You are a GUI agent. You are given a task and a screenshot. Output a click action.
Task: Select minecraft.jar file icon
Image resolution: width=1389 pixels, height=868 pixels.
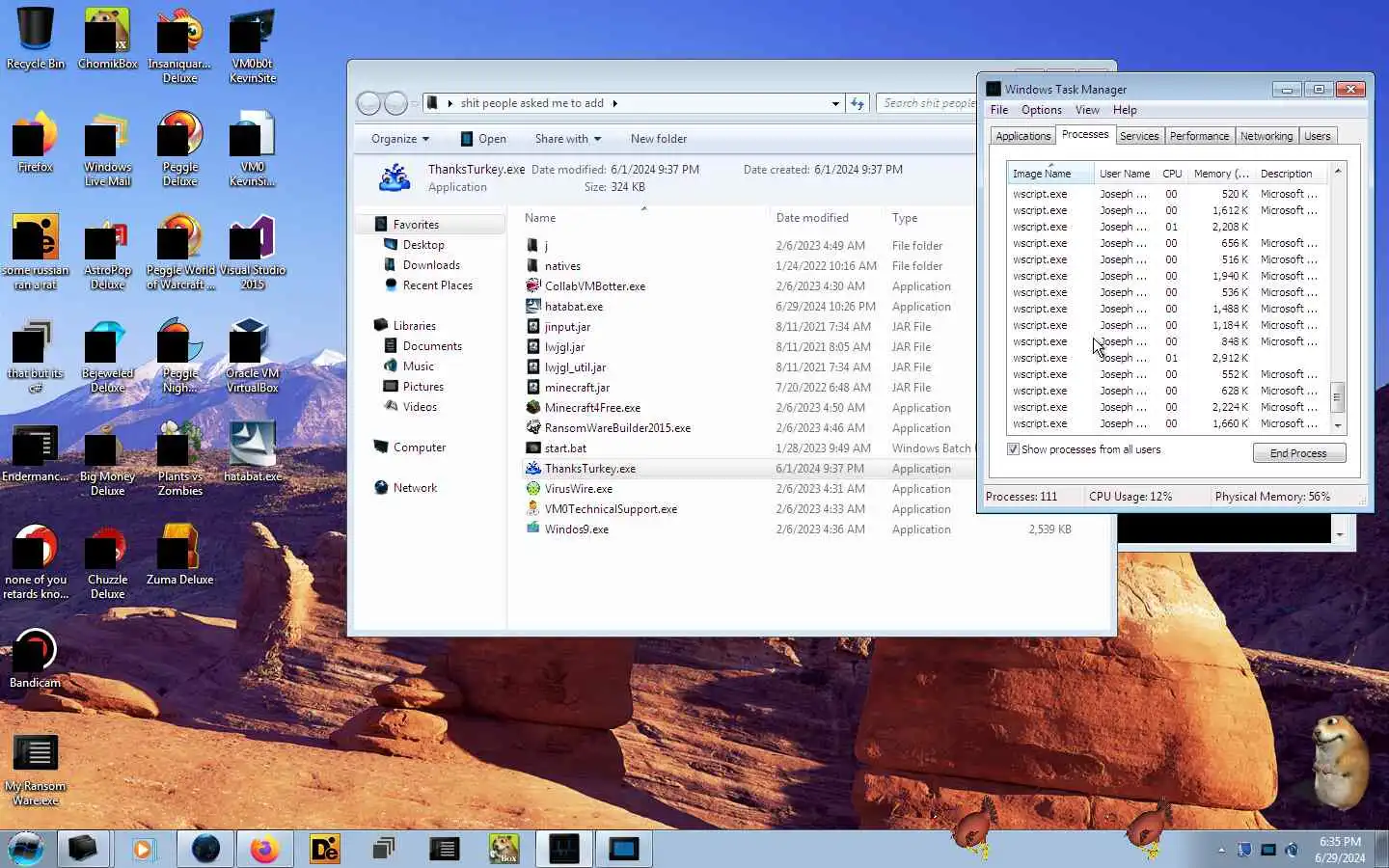pos(532,387)
